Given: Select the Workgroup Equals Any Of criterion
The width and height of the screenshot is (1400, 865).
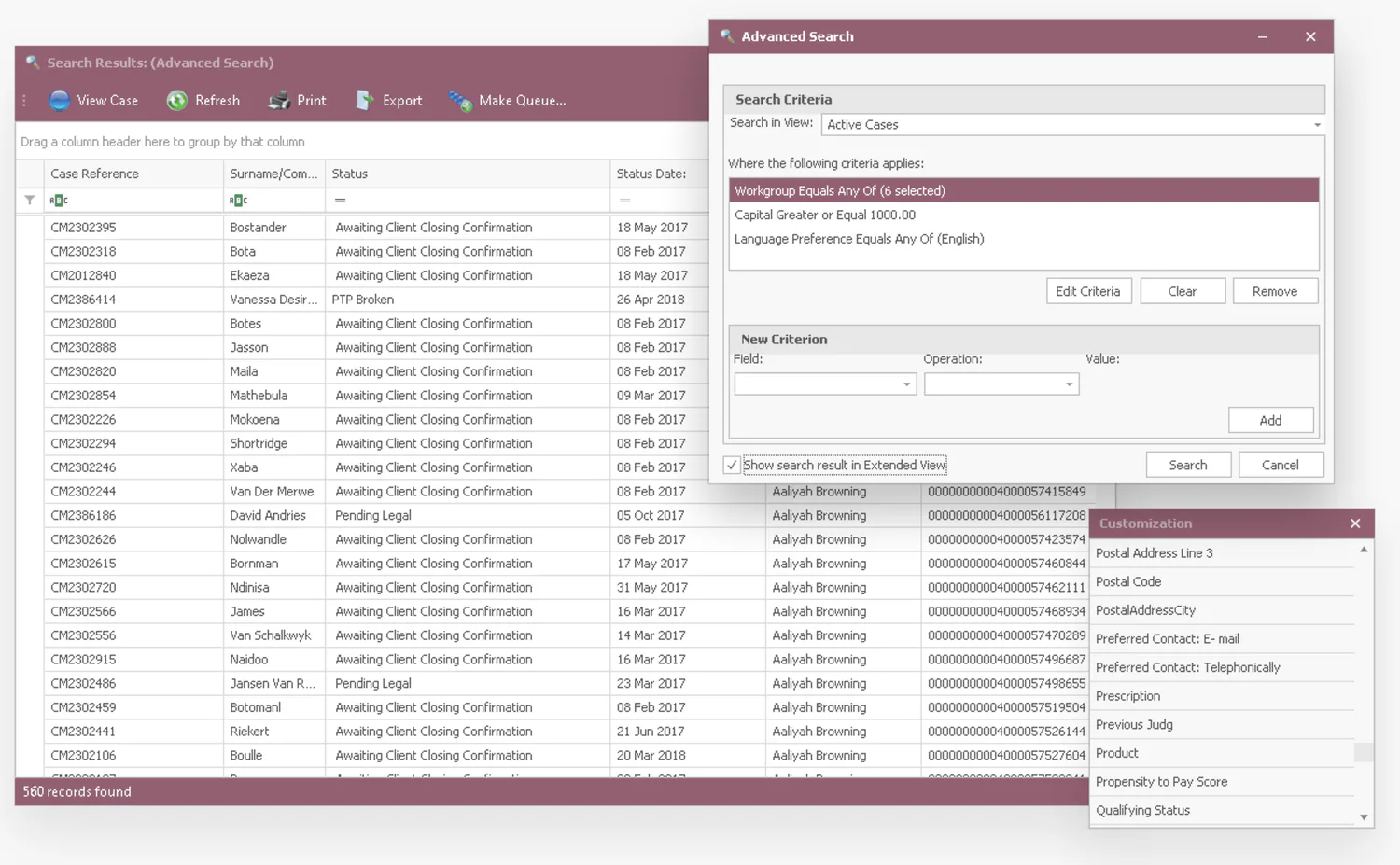Looking at the screenshot, I should tap(1024, 190).
